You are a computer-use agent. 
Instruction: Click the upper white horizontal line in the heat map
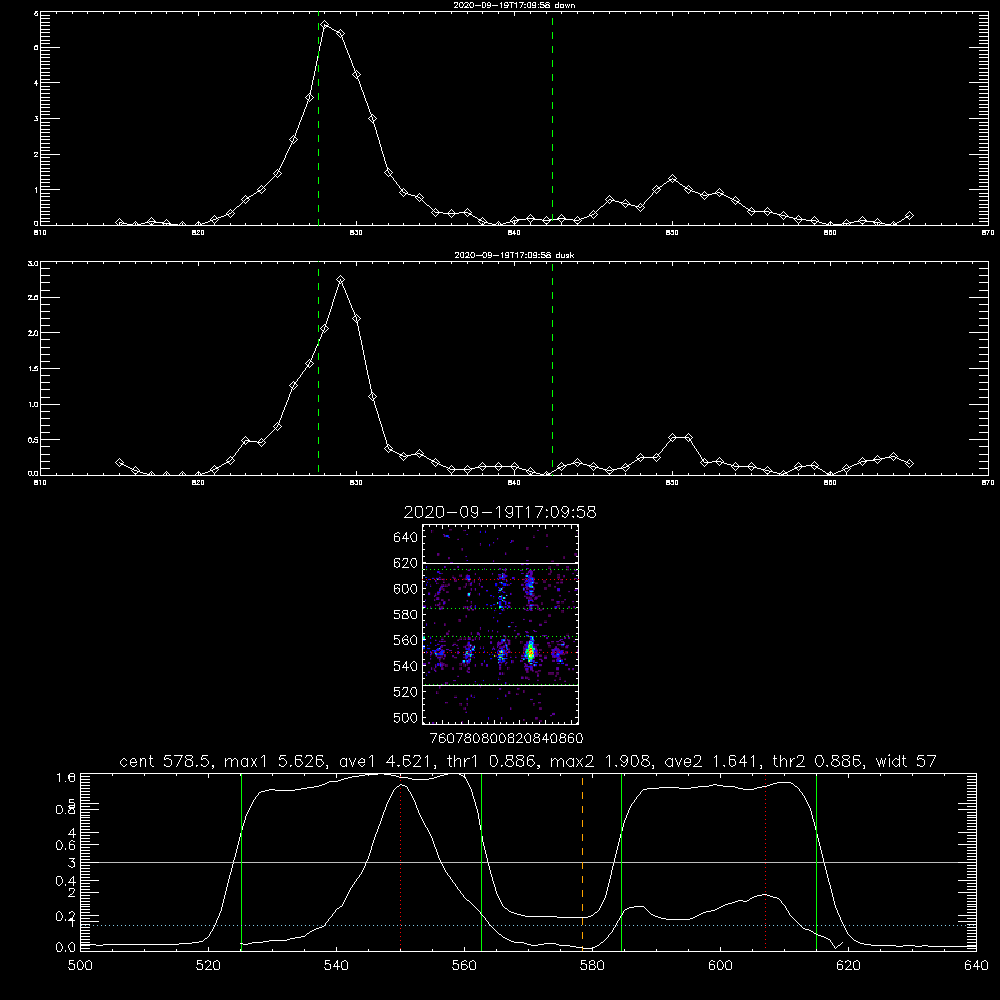pos(500,563)
